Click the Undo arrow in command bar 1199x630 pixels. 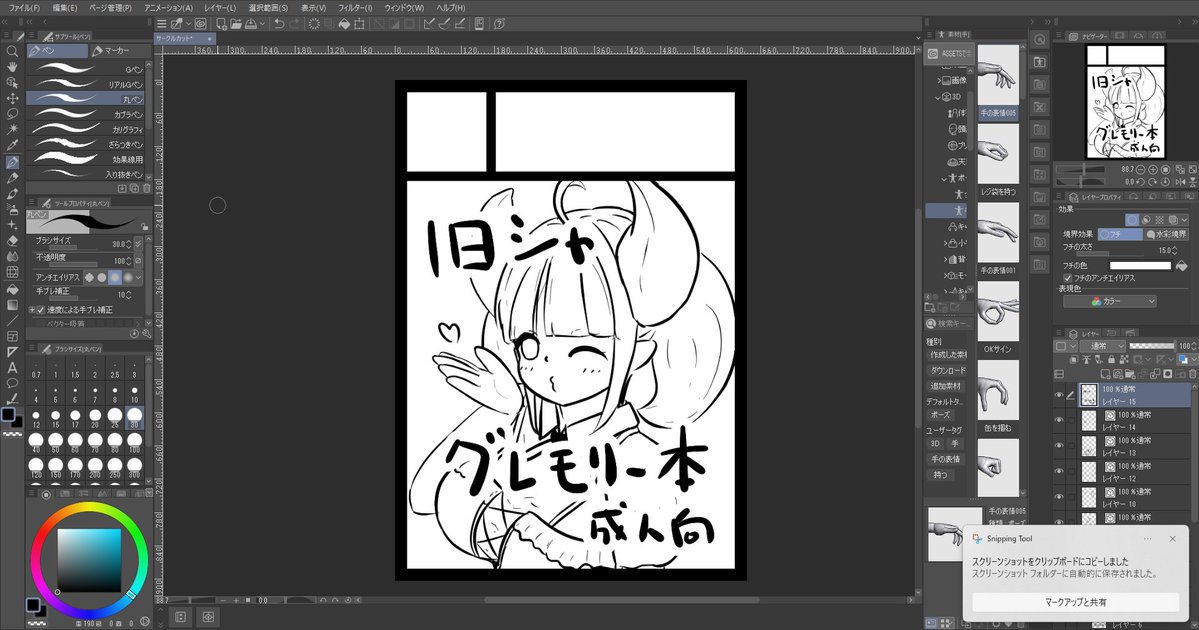pos(279,24)
